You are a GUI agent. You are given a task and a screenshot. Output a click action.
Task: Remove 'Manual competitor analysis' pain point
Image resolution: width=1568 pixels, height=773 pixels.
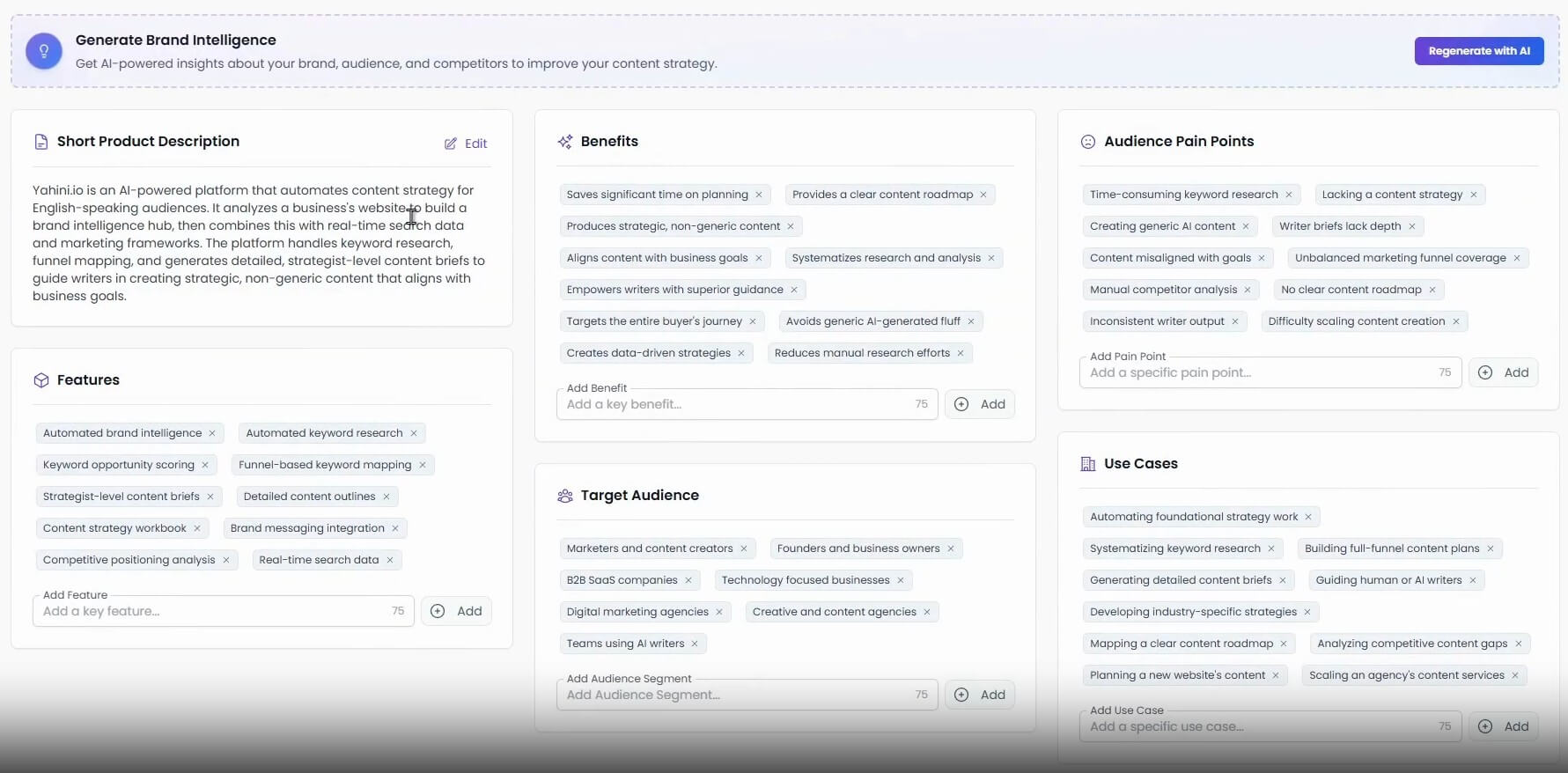pos(1248,290)
